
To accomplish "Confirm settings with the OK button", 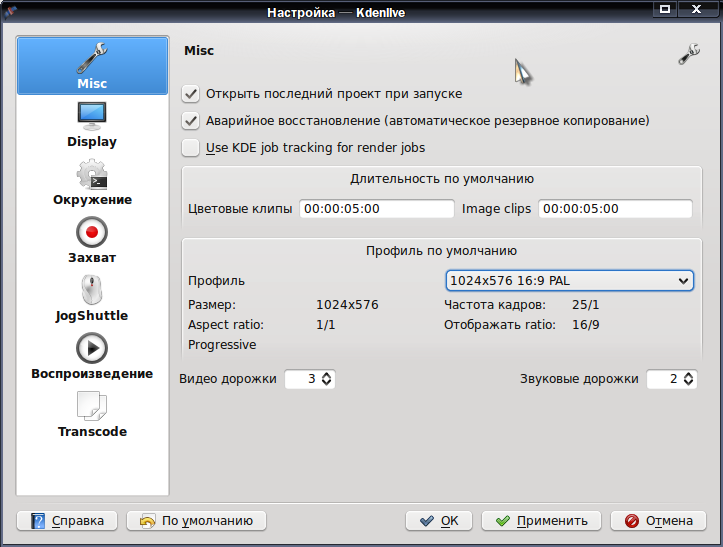I will click(439, 521).
